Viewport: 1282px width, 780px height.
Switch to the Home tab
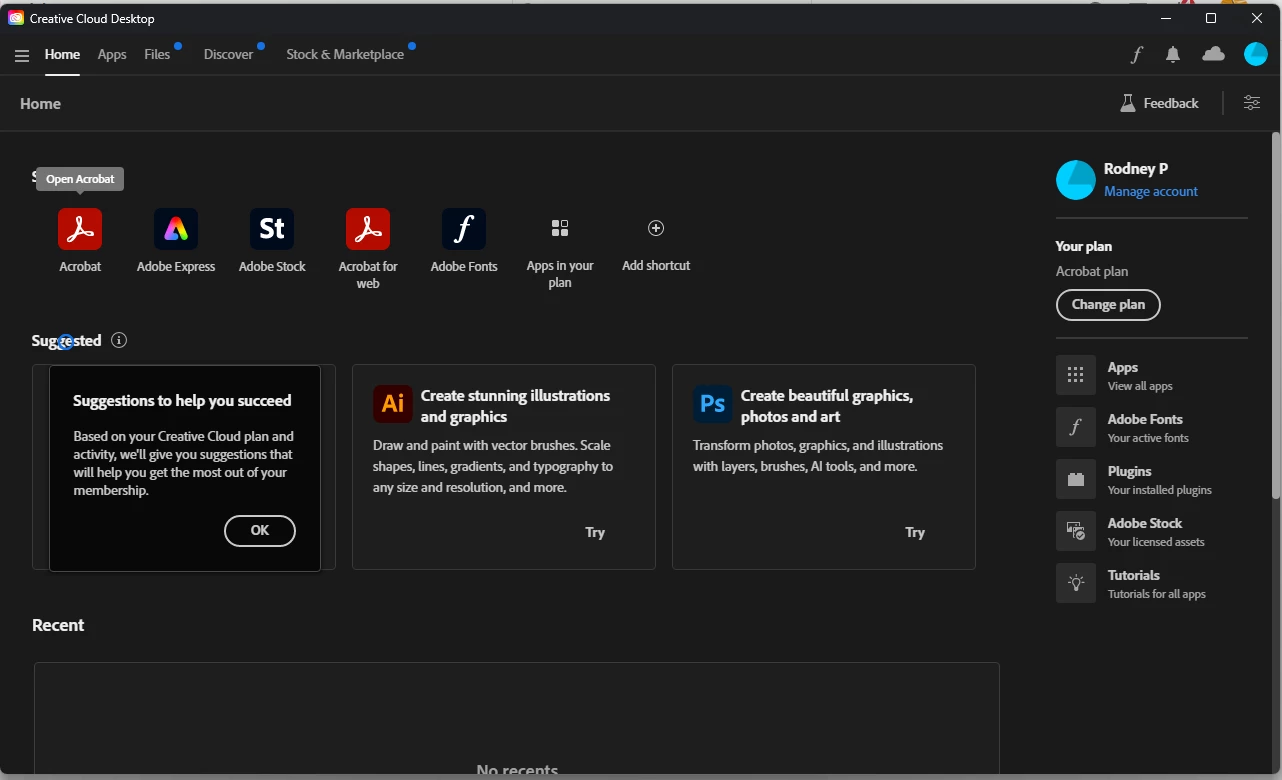pyautogui.click(x=62, y=54)
